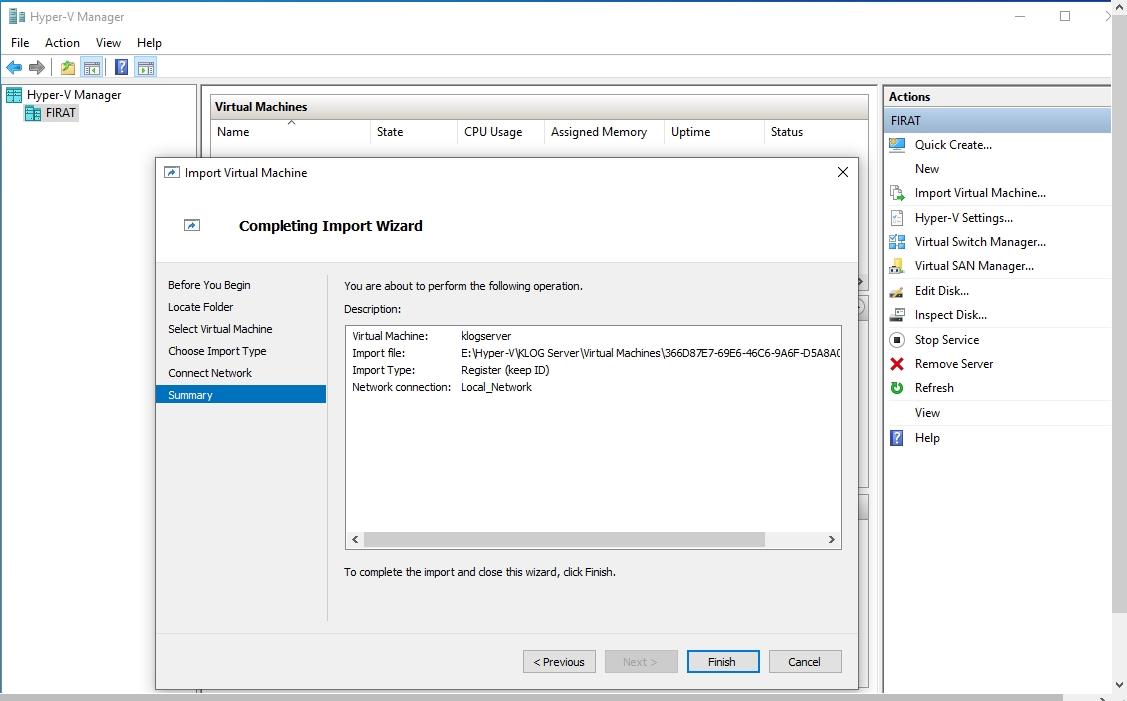1127x701 pixels.
Task: Click Stop Service action
Action: 947,339
